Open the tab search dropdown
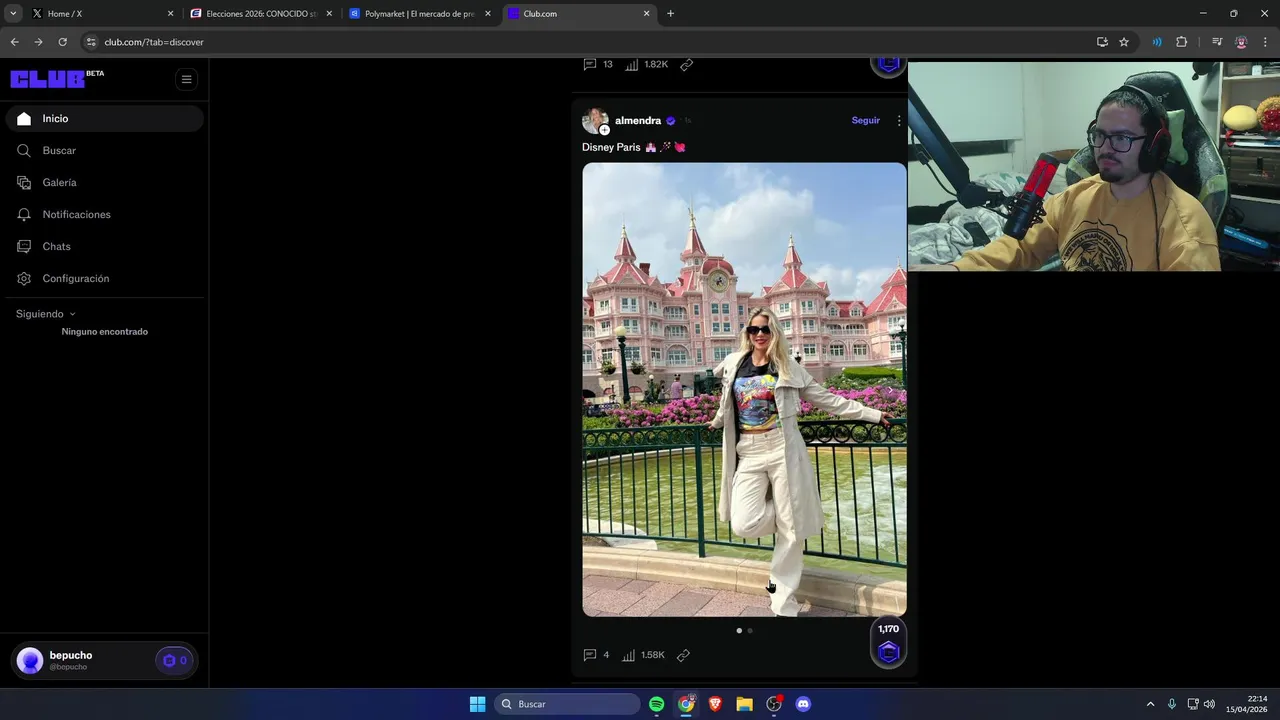Screen dimensions: 1280x720 coord(13,14)
